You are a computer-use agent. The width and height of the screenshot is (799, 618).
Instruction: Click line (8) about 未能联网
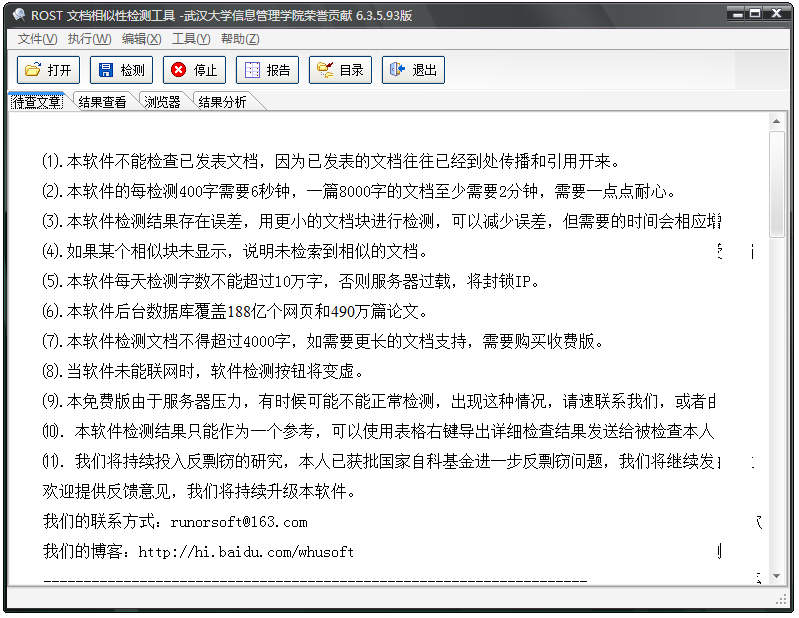[203, 371]
